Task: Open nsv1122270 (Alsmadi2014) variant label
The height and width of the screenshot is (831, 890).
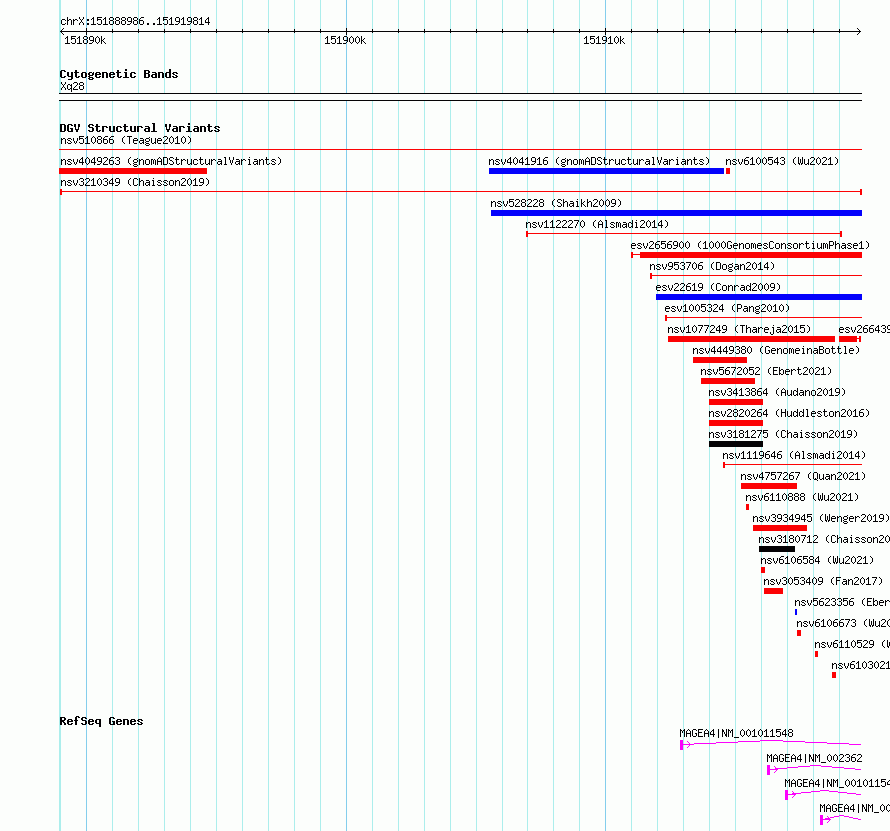Action: [597, 224]
